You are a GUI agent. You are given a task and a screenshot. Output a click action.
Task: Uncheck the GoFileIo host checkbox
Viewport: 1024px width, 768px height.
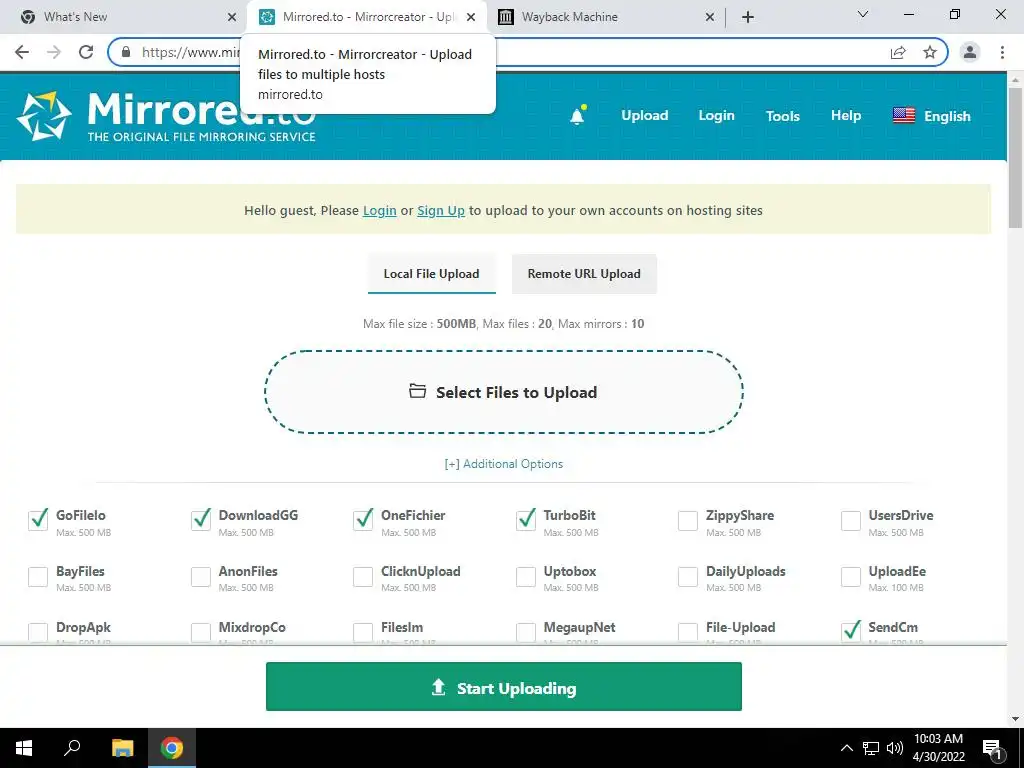coord(39,520)
